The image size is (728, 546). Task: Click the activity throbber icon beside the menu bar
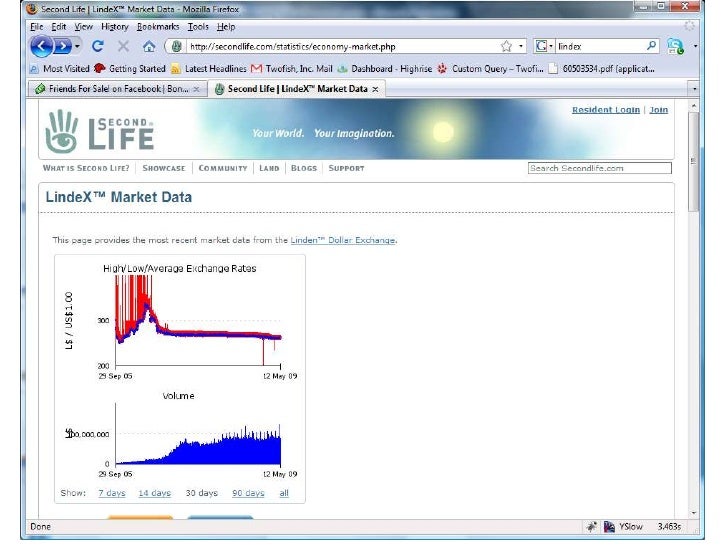(690, 26)
